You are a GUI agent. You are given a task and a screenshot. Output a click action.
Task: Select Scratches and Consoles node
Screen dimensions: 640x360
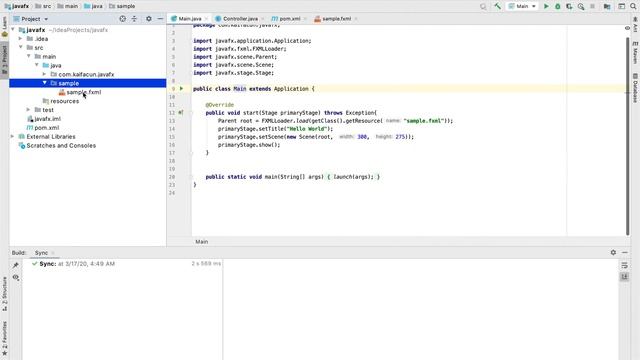(61, 146)
